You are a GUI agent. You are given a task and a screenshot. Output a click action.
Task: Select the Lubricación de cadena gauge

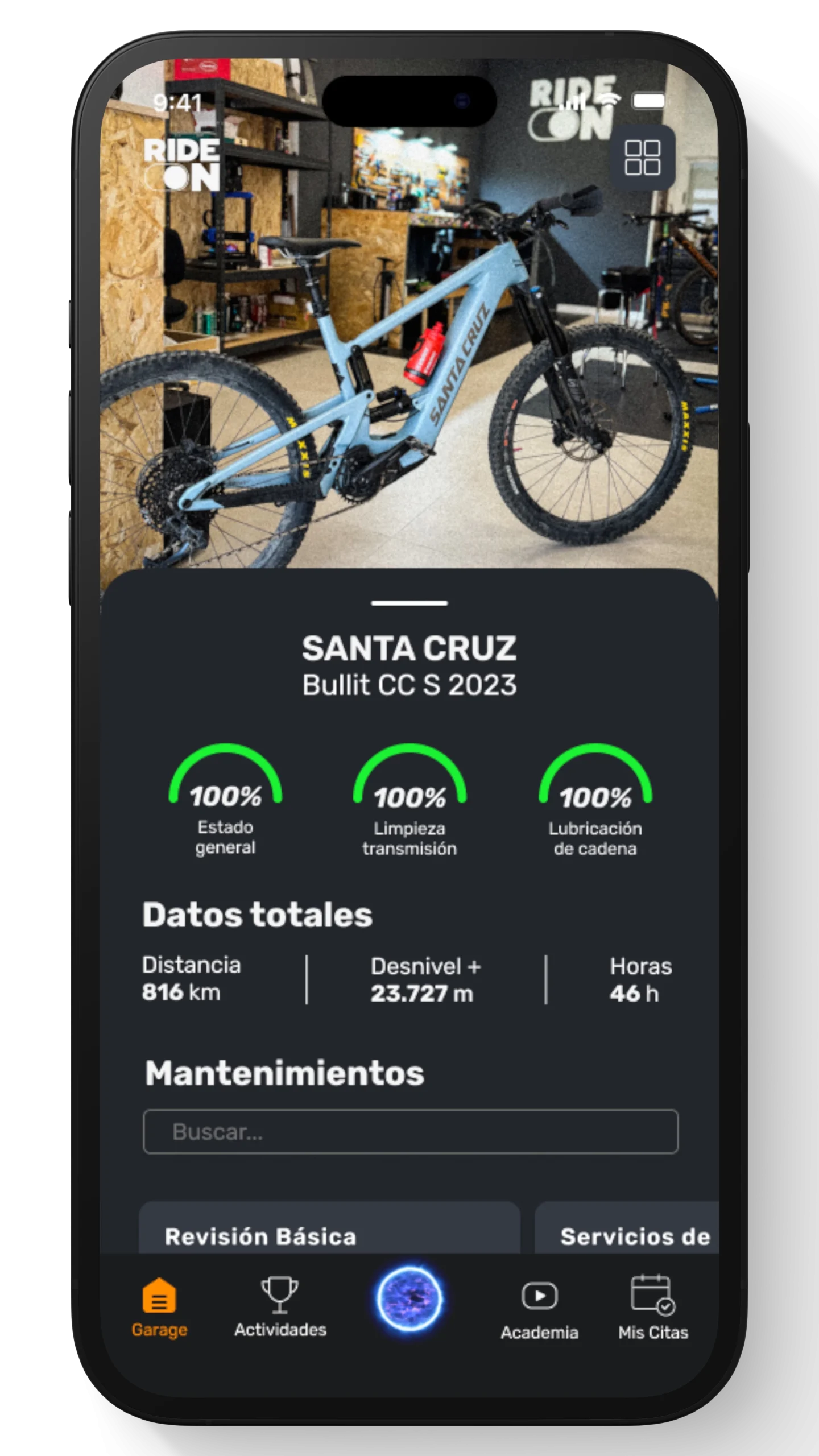tap(595, 800)
